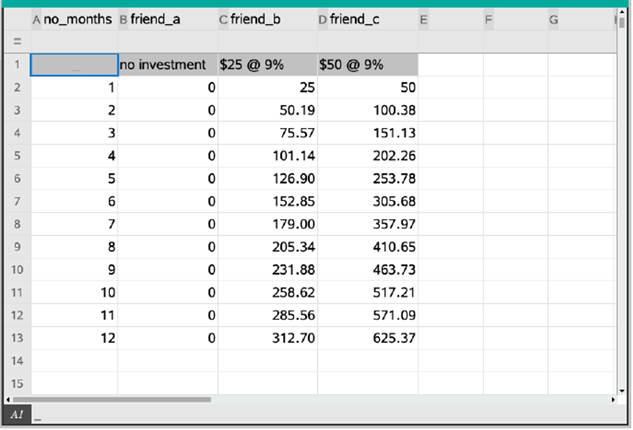Select the friend_b column header
This screenshot has height=430, width=633.
click(x=267, y=19)
